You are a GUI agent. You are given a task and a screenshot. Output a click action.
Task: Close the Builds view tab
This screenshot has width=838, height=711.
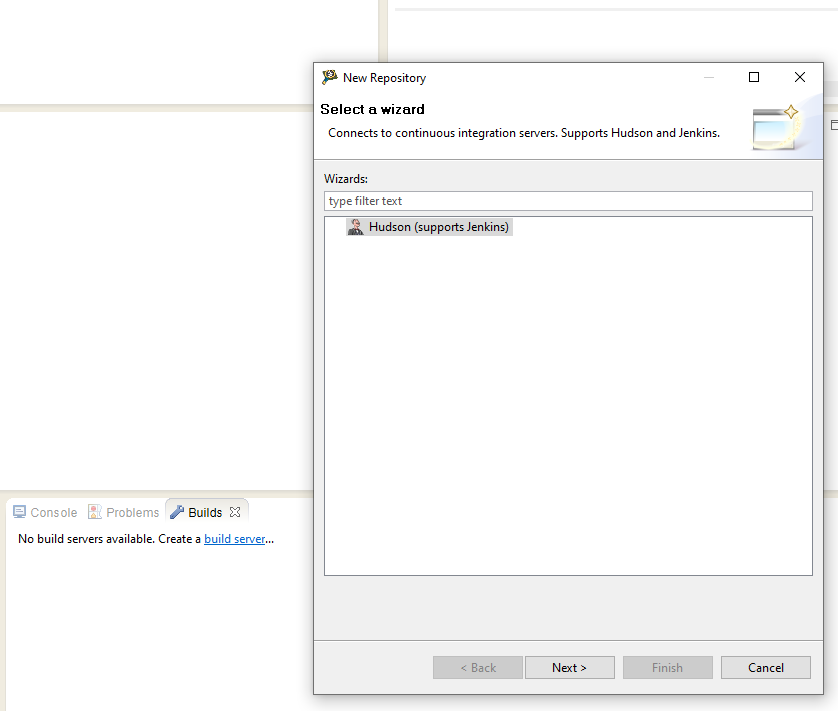click(235, 512)
